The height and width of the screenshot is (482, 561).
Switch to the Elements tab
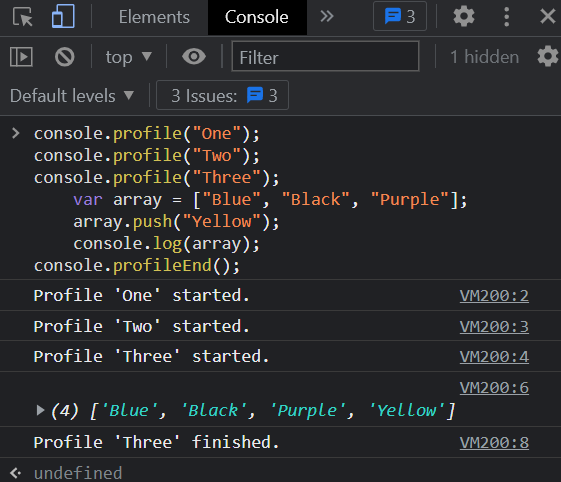(154, 17)
